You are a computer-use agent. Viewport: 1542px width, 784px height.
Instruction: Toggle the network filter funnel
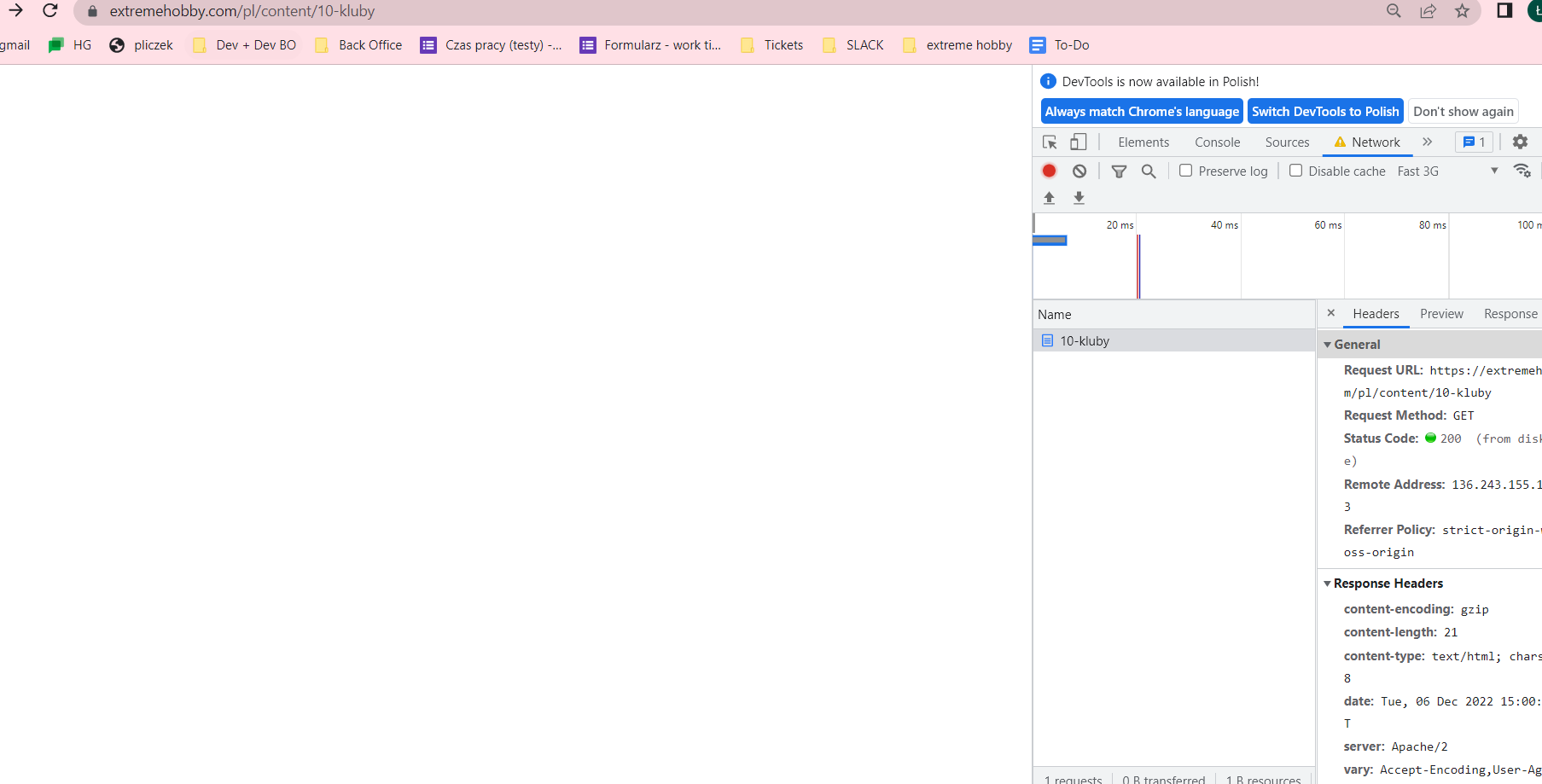click(x=1119, y=171)
